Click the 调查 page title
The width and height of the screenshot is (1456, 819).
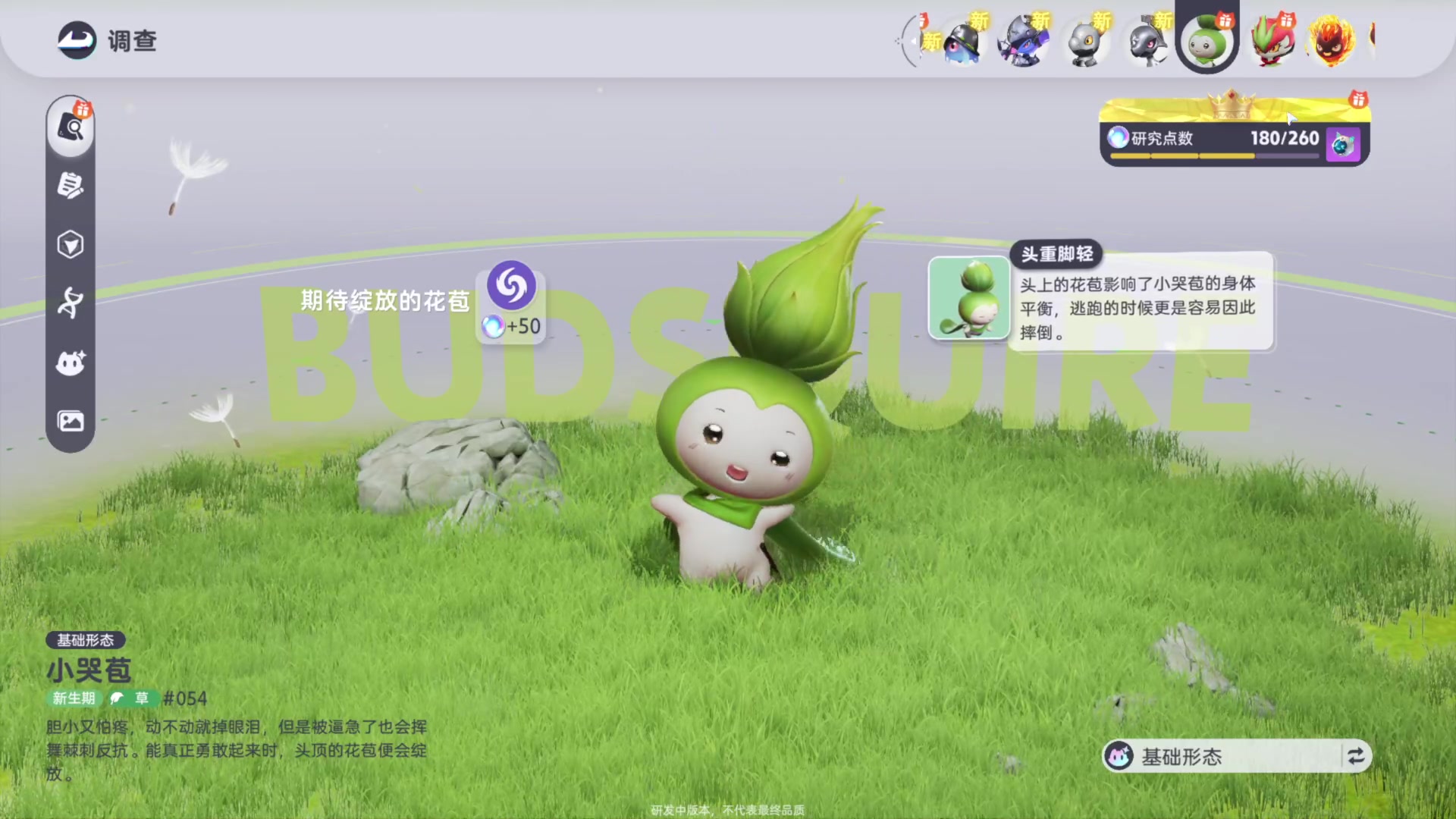tap(132, 41)
